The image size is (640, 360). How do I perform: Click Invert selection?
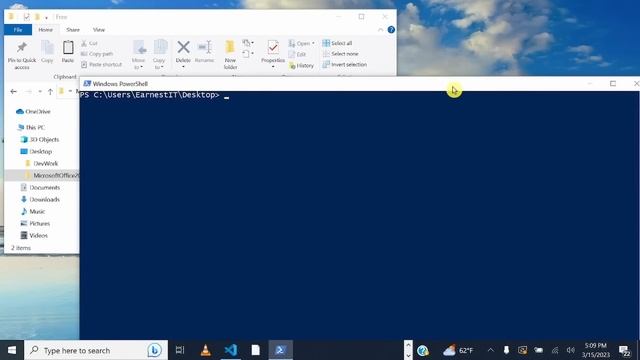click(344, 64)
